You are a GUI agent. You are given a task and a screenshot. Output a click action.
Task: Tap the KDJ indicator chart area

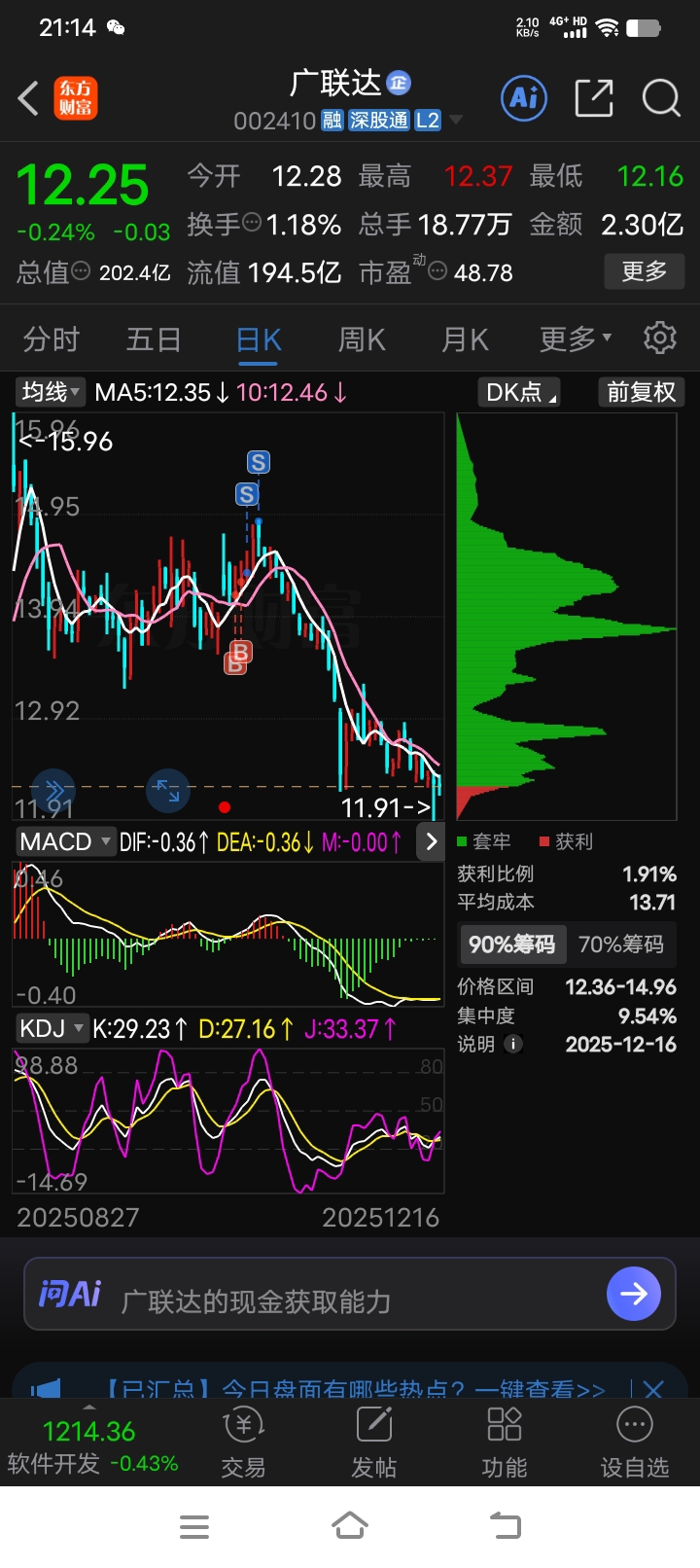point(227,1121)
